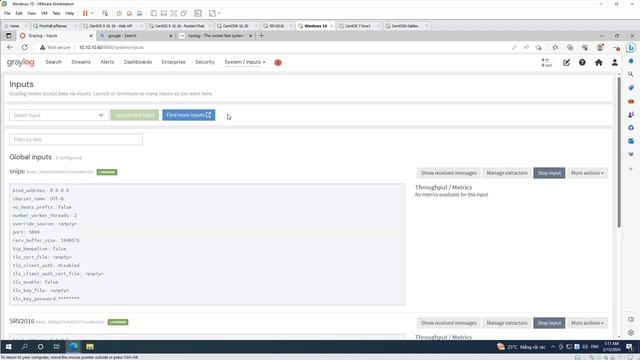
Task: Open the user profile icon
Action: (615, 62)
